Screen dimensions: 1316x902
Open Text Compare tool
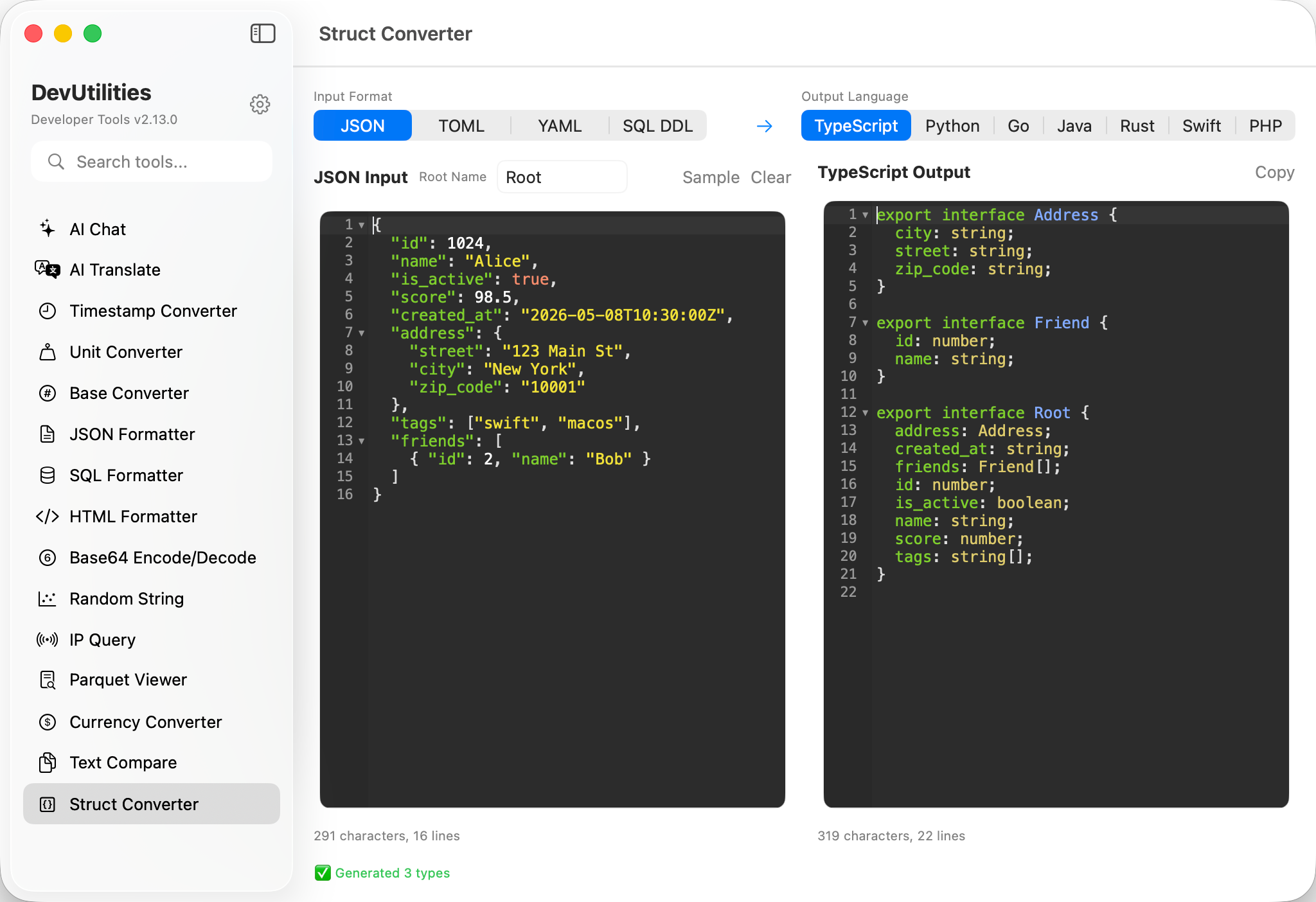coord(152,763)
